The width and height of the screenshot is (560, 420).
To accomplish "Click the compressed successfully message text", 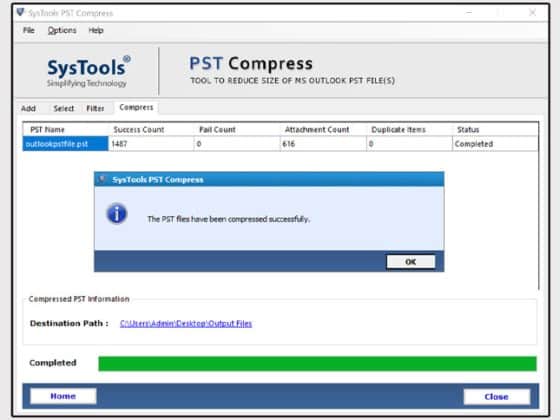I will [229, 219].
